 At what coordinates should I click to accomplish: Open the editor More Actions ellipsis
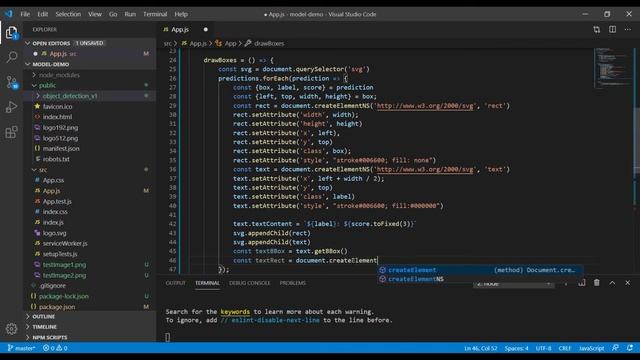(628, 29)
